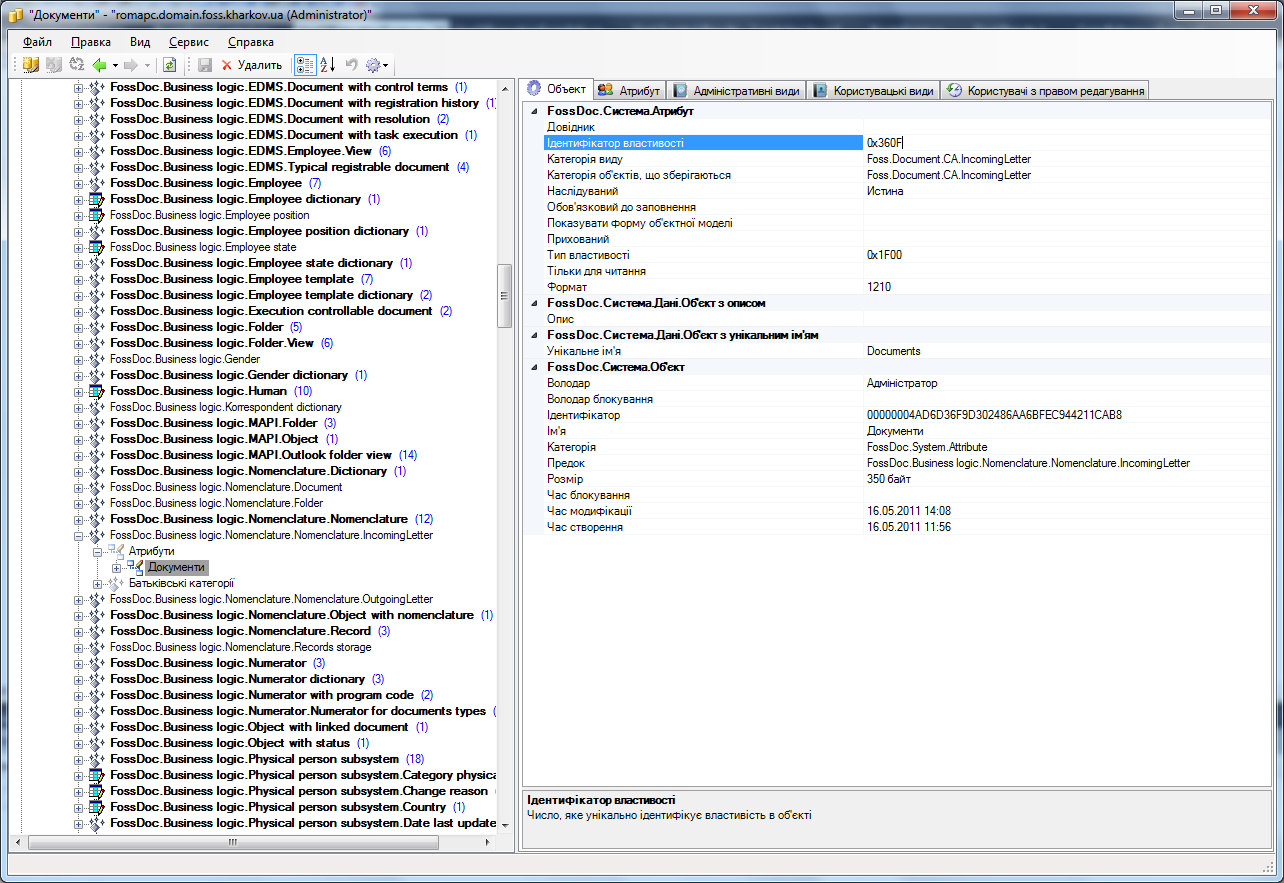
Task: Open the Користувачі з правом редагування tab
Action: 1046,91
